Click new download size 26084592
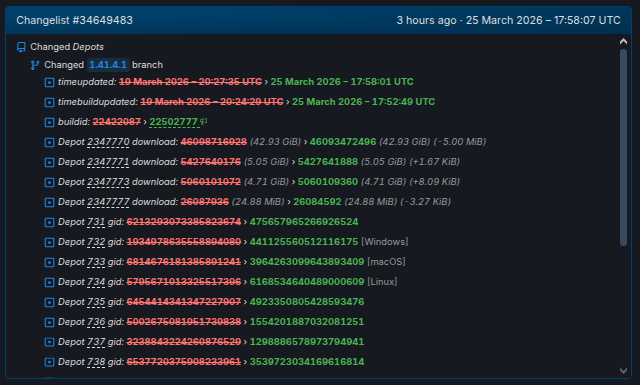The height and width of the screenshot is (385, 640). pyautogui.click(x=317, y=202)
